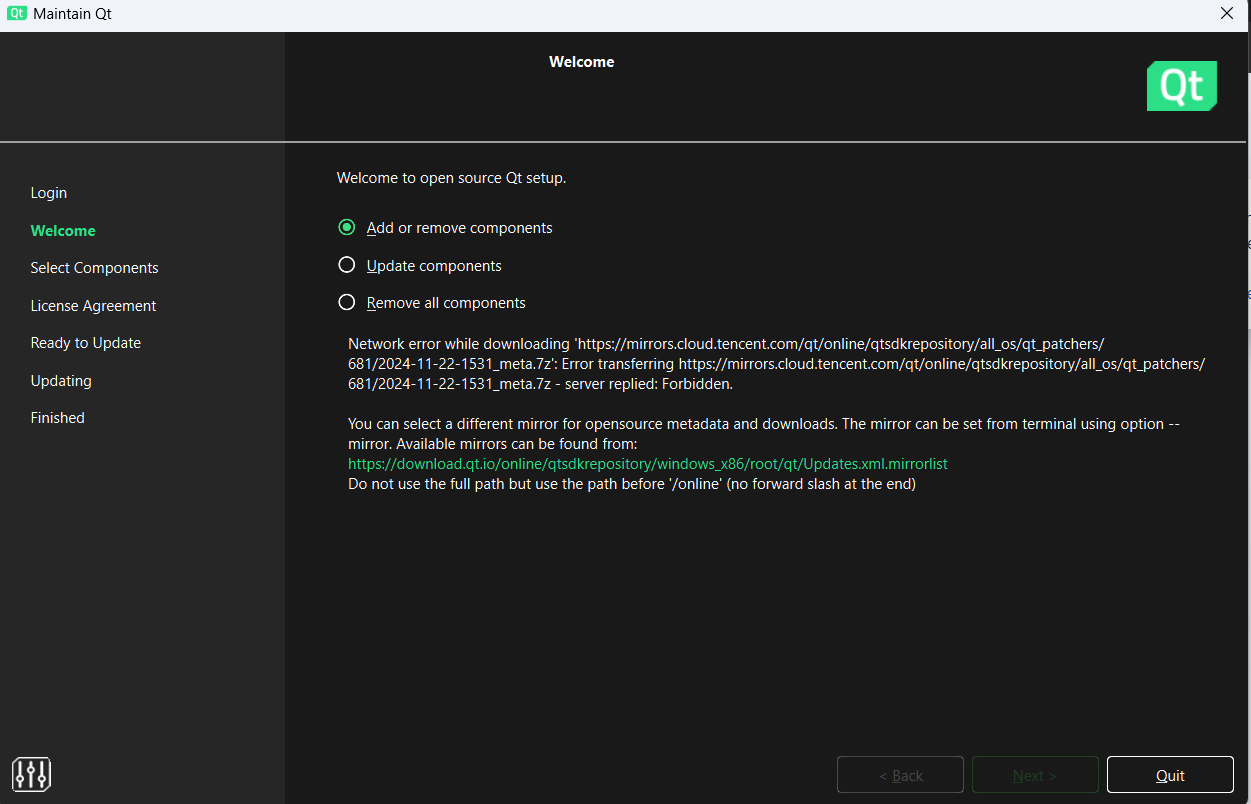Click the Welcome step in sidebar
Viewport: 1251px width, 804px height.
coord(63,231)
